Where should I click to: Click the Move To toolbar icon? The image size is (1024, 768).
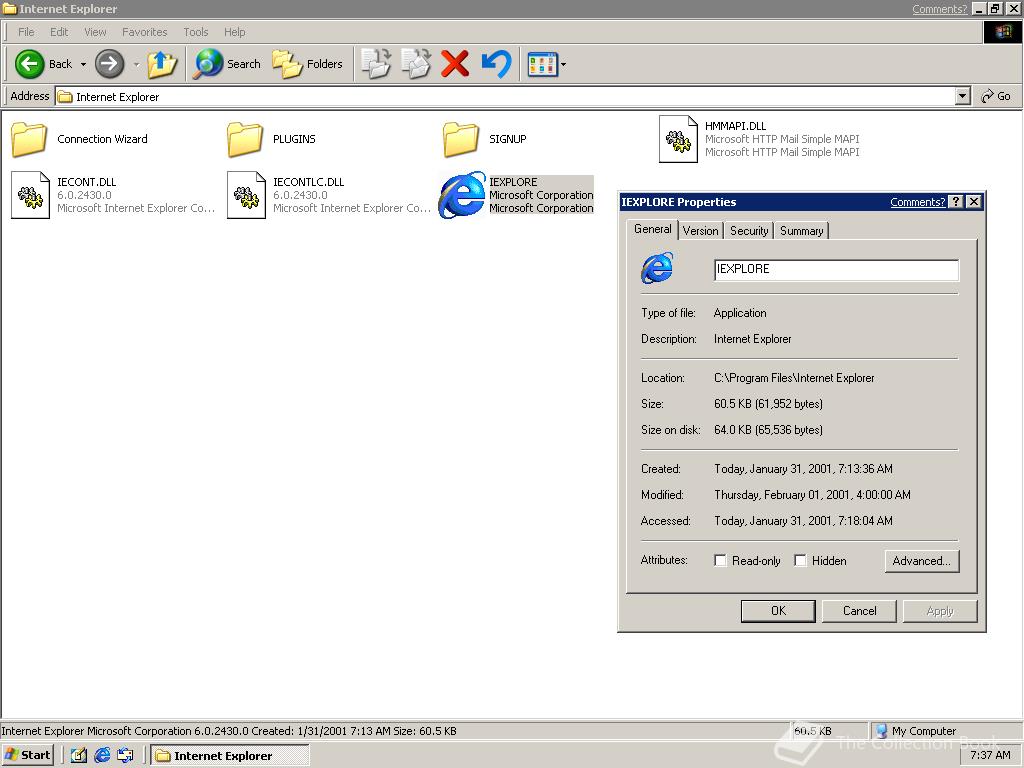point(376,64)
